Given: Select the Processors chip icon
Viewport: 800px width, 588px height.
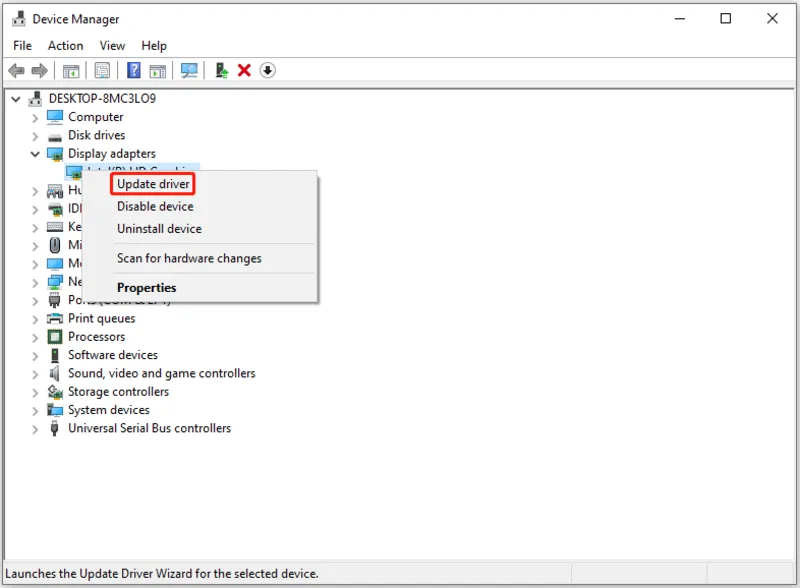Looking at the screenshot, I should (55, 337).
